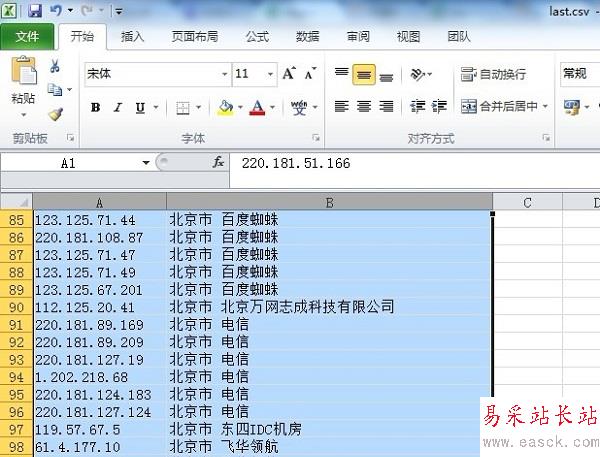This screenshot has height=457, width=600.
Task: Select column B header
Action: coord(329,202)
